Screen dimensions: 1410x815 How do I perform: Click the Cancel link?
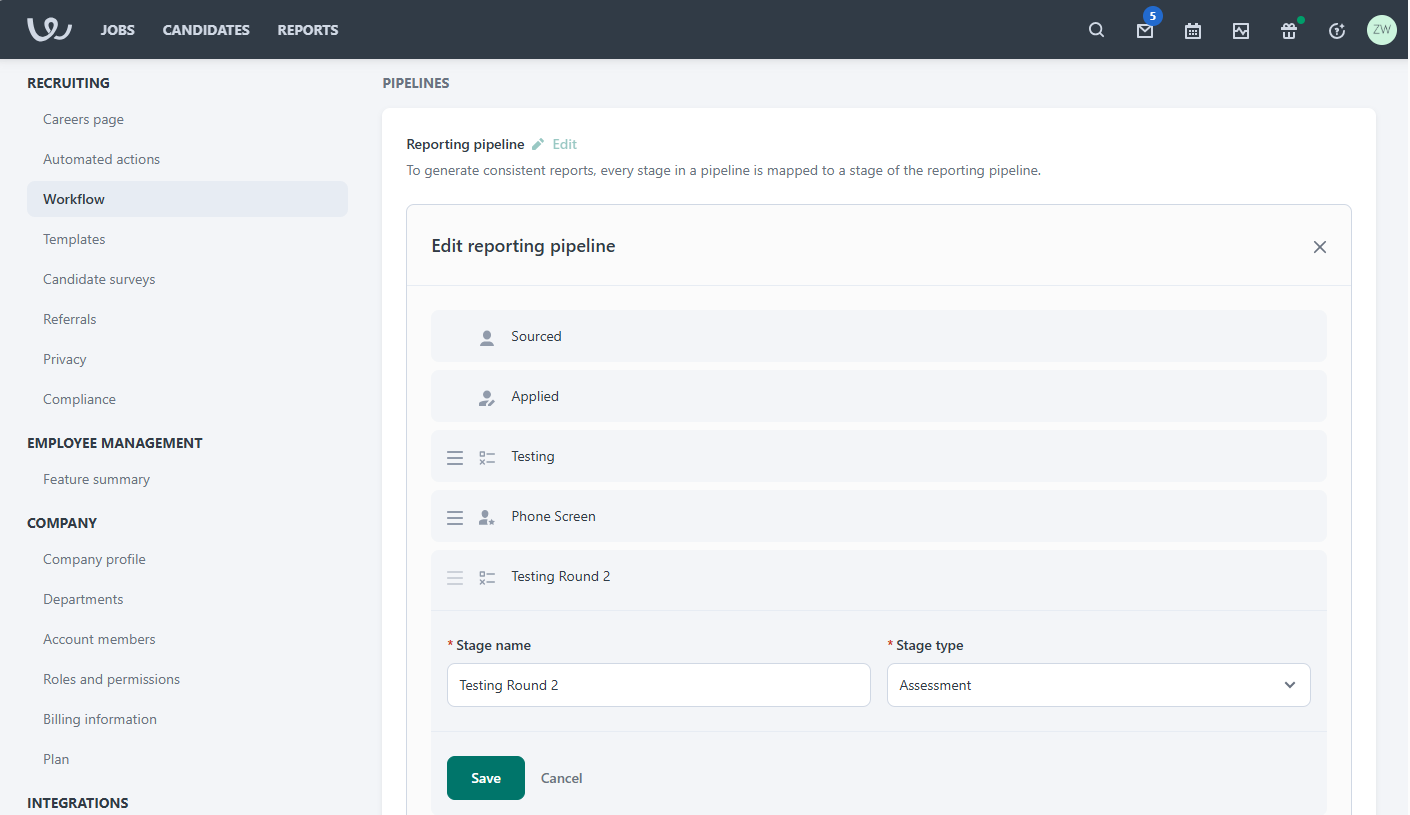(x=561, y=778)
